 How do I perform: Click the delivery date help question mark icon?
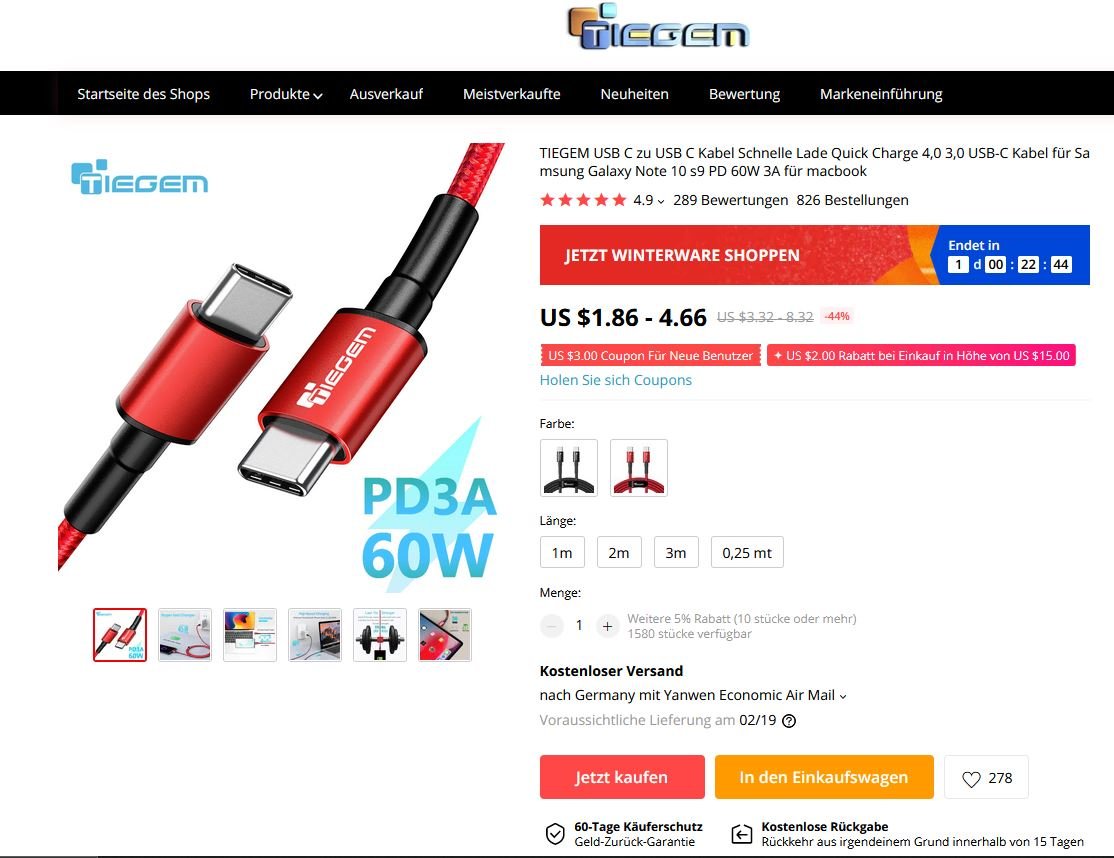(789, 720)
